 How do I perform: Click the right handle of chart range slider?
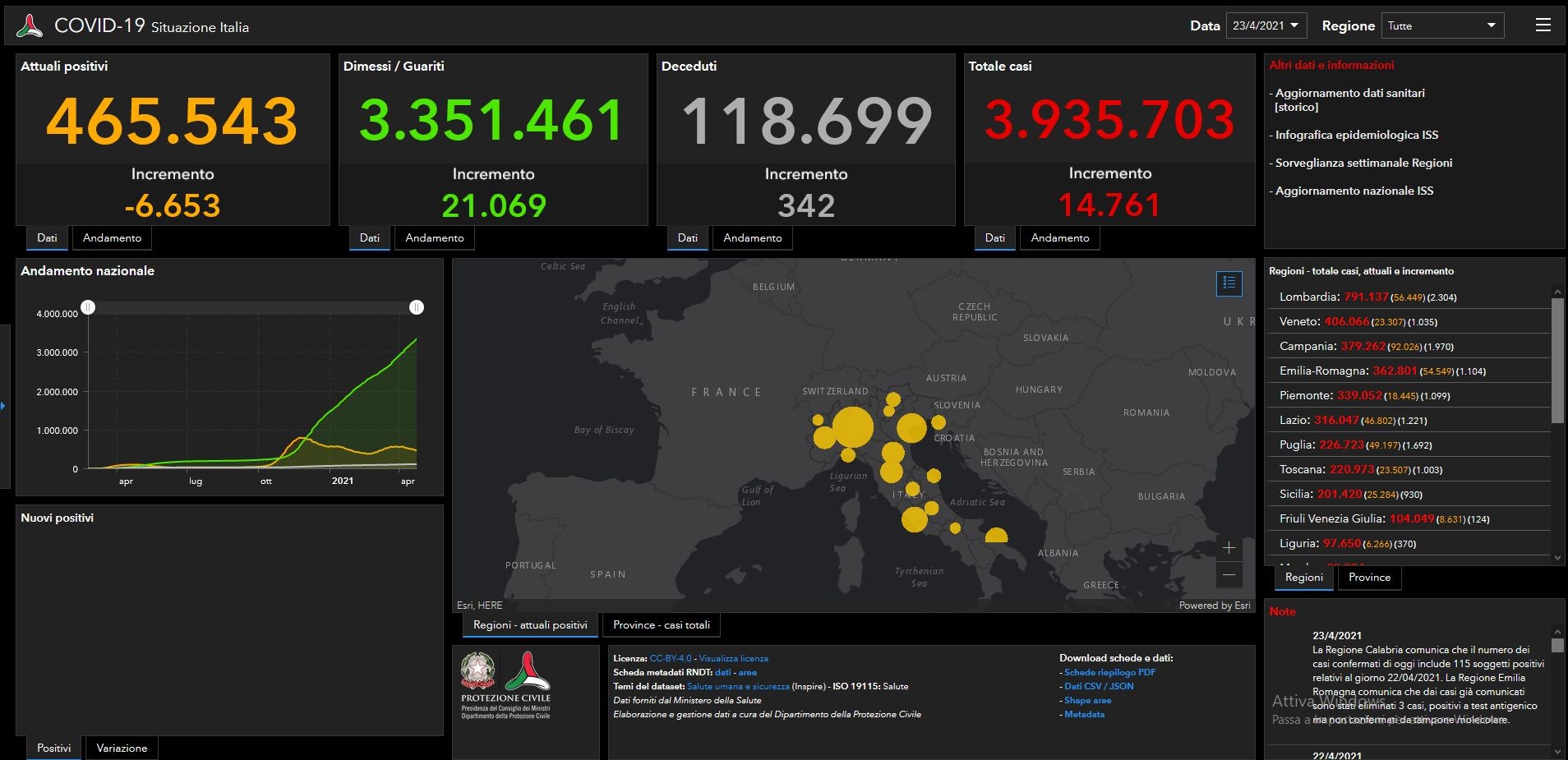tap(417, 307)
